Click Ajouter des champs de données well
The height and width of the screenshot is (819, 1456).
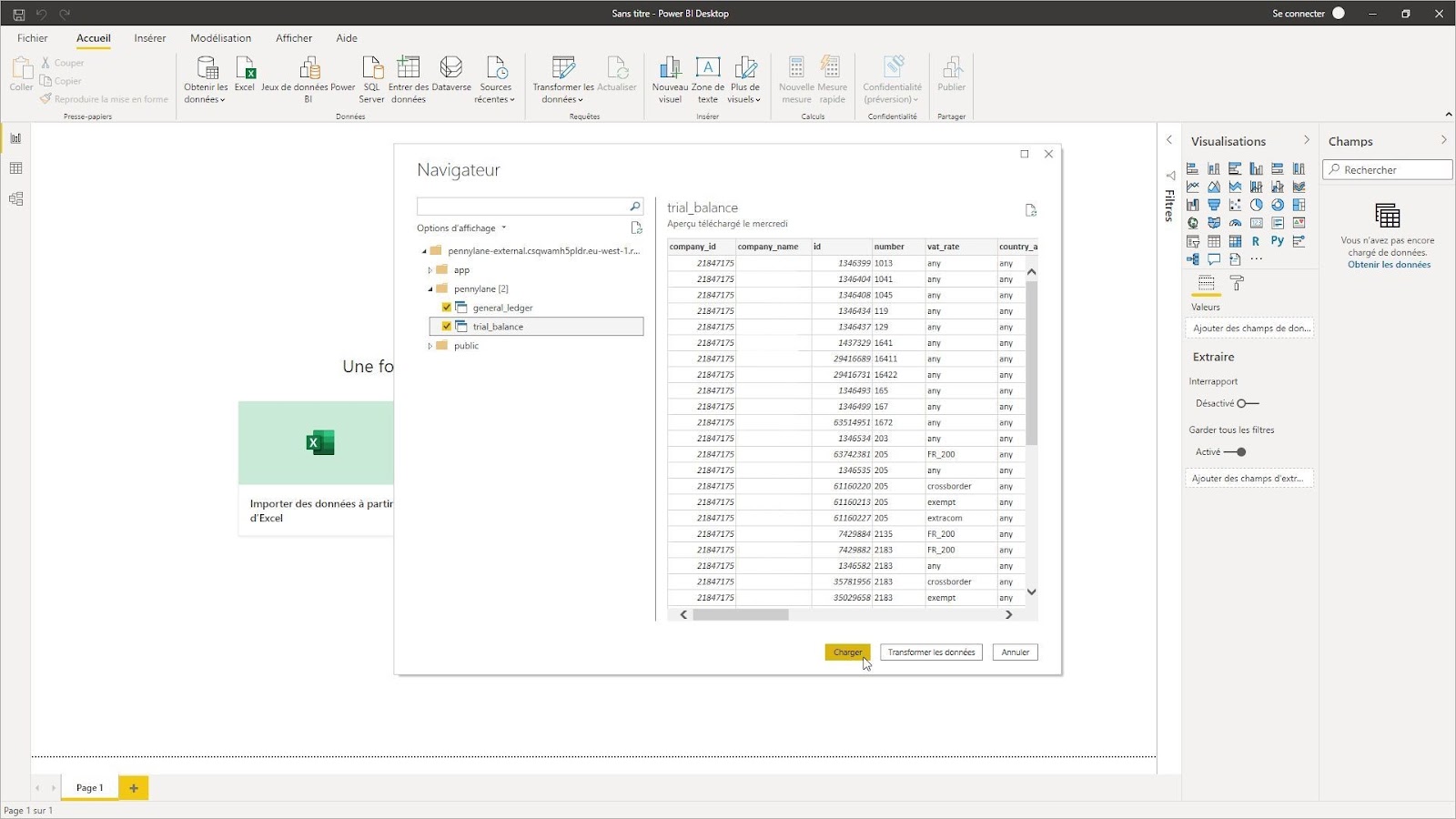(x=1251, y=329)
